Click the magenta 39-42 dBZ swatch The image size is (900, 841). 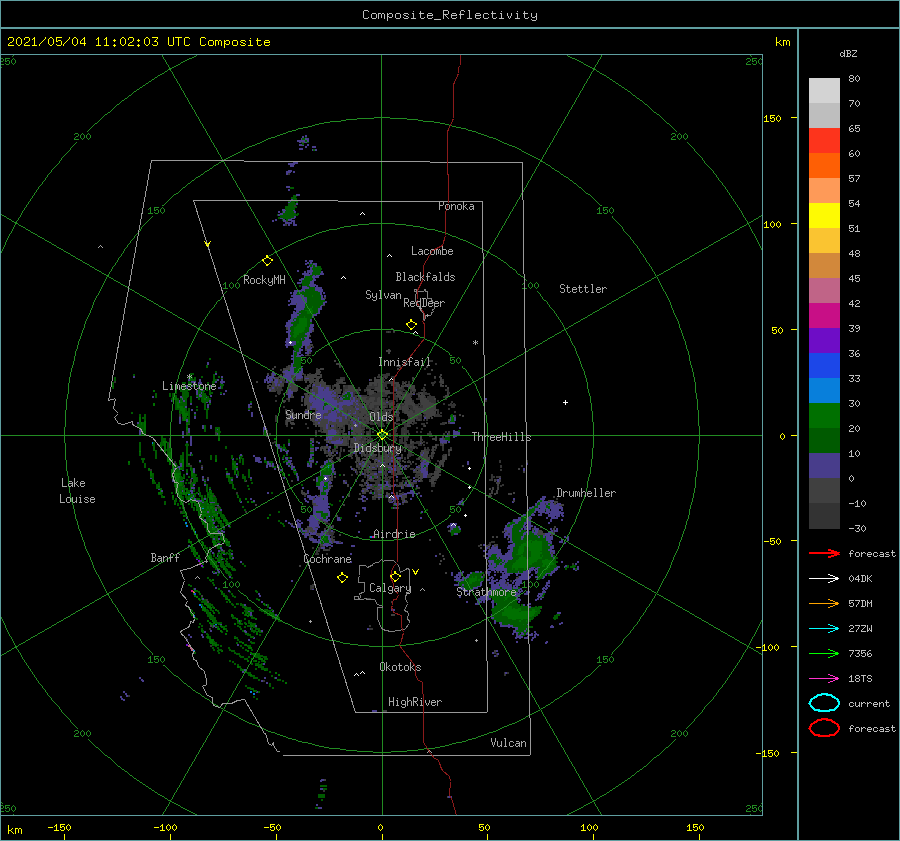pyautogui.click(x=824, y=316)
